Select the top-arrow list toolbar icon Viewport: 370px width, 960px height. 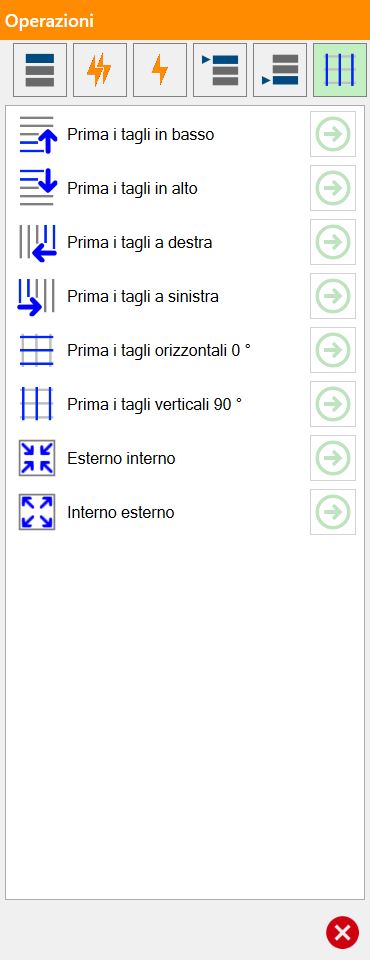[x=220, y=70]
